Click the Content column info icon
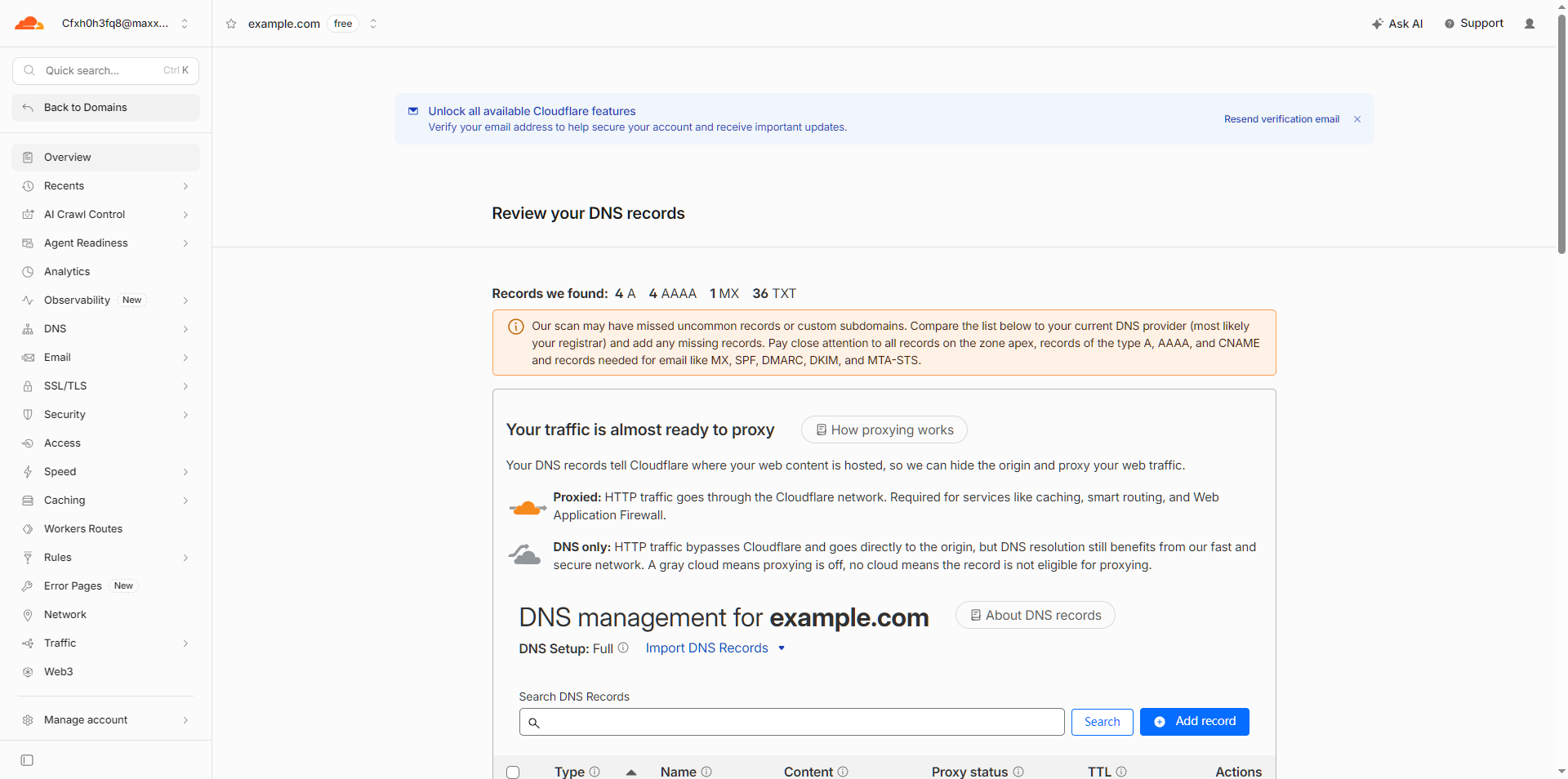The height and width of the screenshot is (779, 1568). (x=843, y=772)
